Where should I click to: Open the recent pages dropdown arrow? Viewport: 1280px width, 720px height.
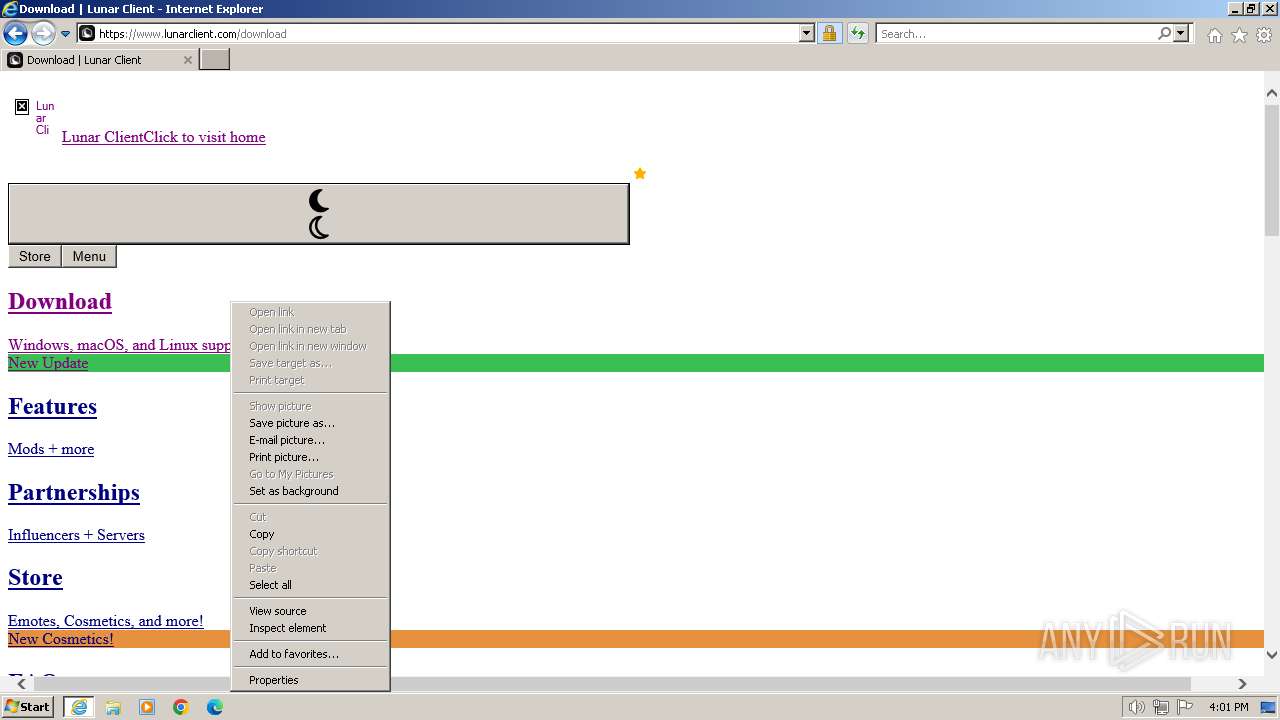tap(66, 34)
